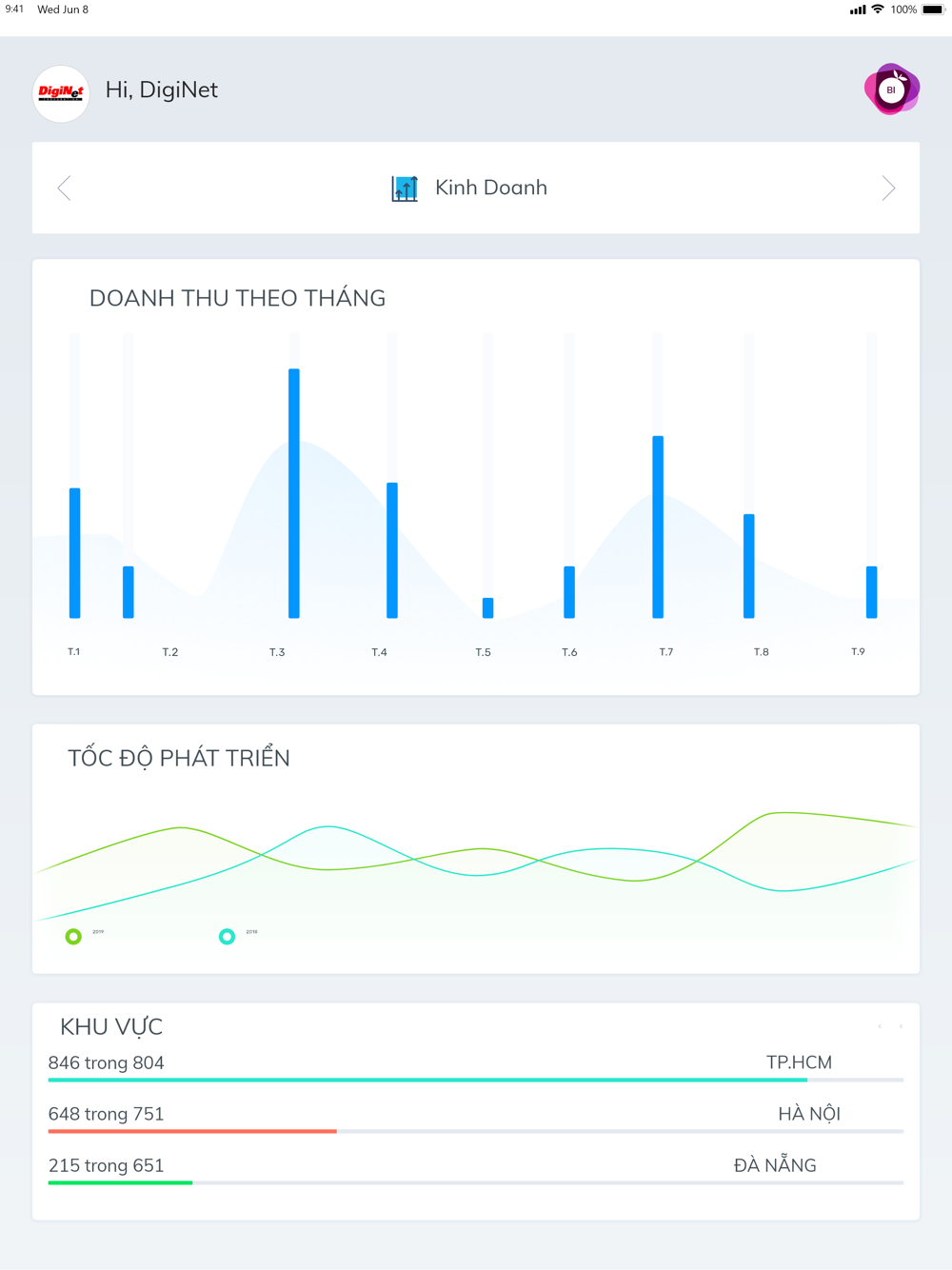Select the Kinh Doanh tab title
The height and width of the screenshot is (1270, 952).
pos(490,188)
